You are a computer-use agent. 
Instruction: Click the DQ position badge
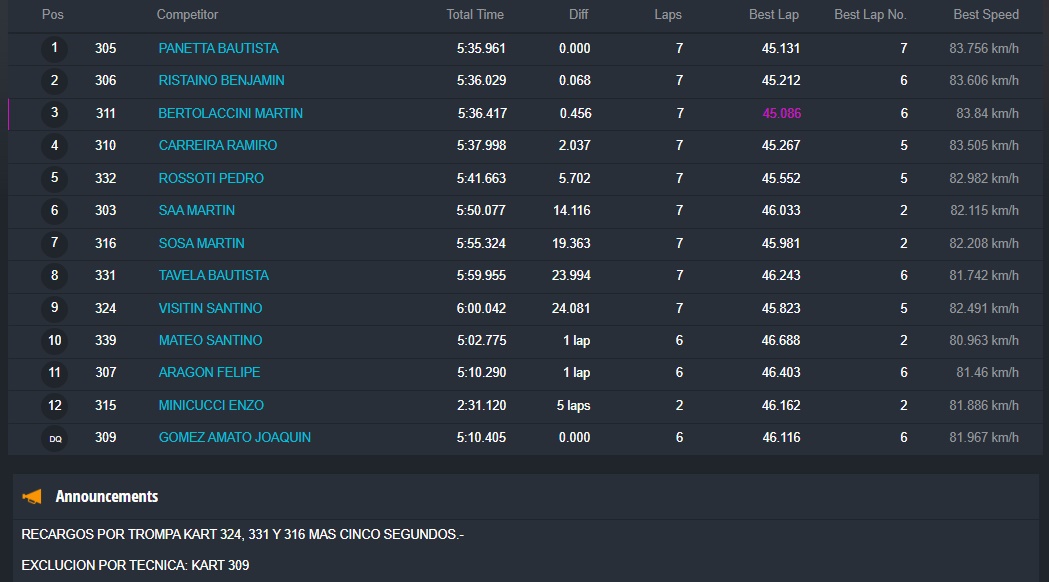(54, 438)
